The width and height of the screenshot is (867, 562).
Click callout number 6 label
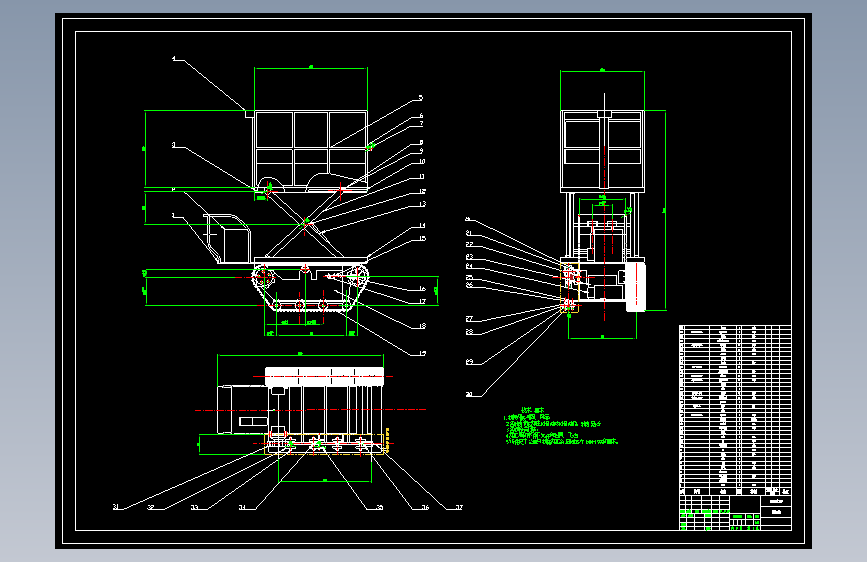point(421,116)
